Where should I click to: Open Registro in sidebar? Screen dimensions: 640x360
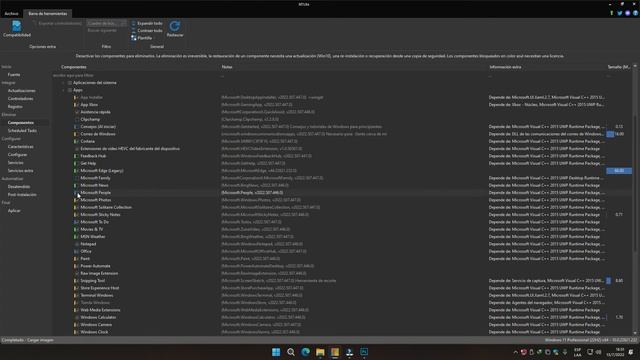[15, 107]
